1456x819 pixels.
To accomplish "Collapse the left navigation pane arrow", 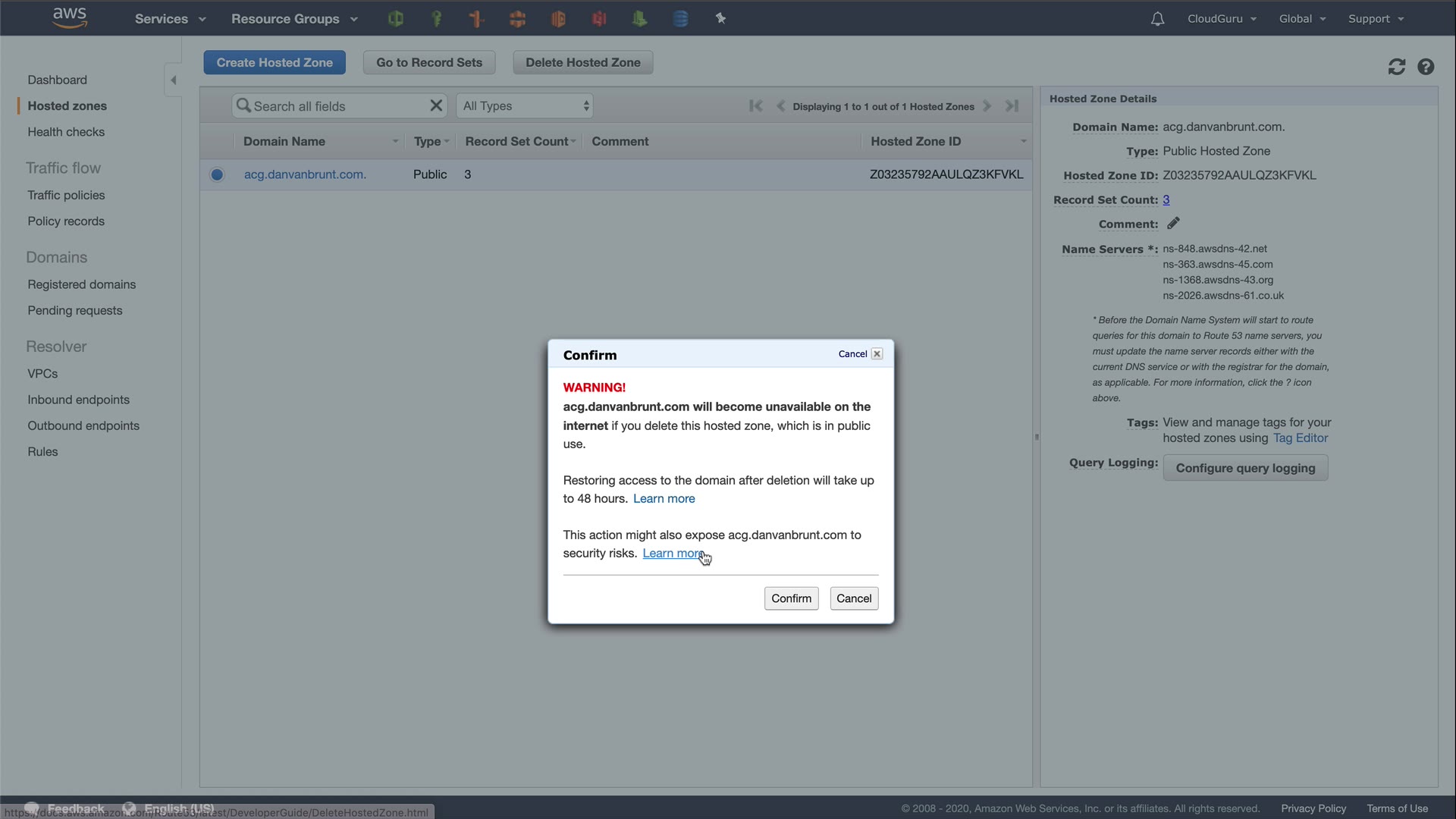I will pos(173,80).
